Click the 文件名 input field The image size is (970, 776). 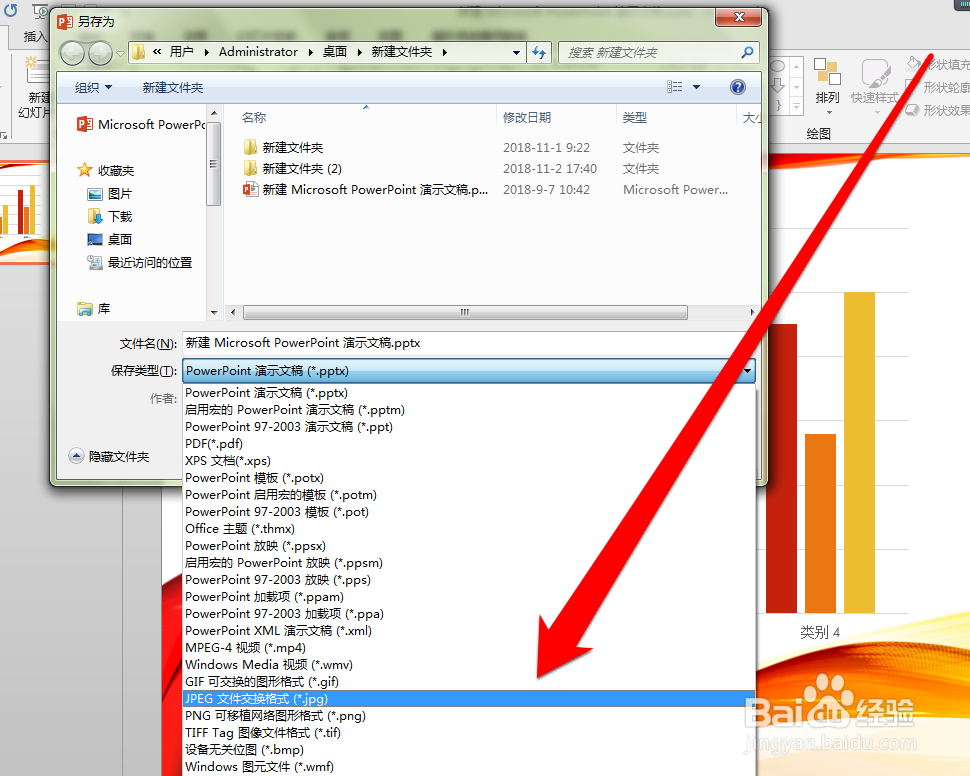(468, 343)
